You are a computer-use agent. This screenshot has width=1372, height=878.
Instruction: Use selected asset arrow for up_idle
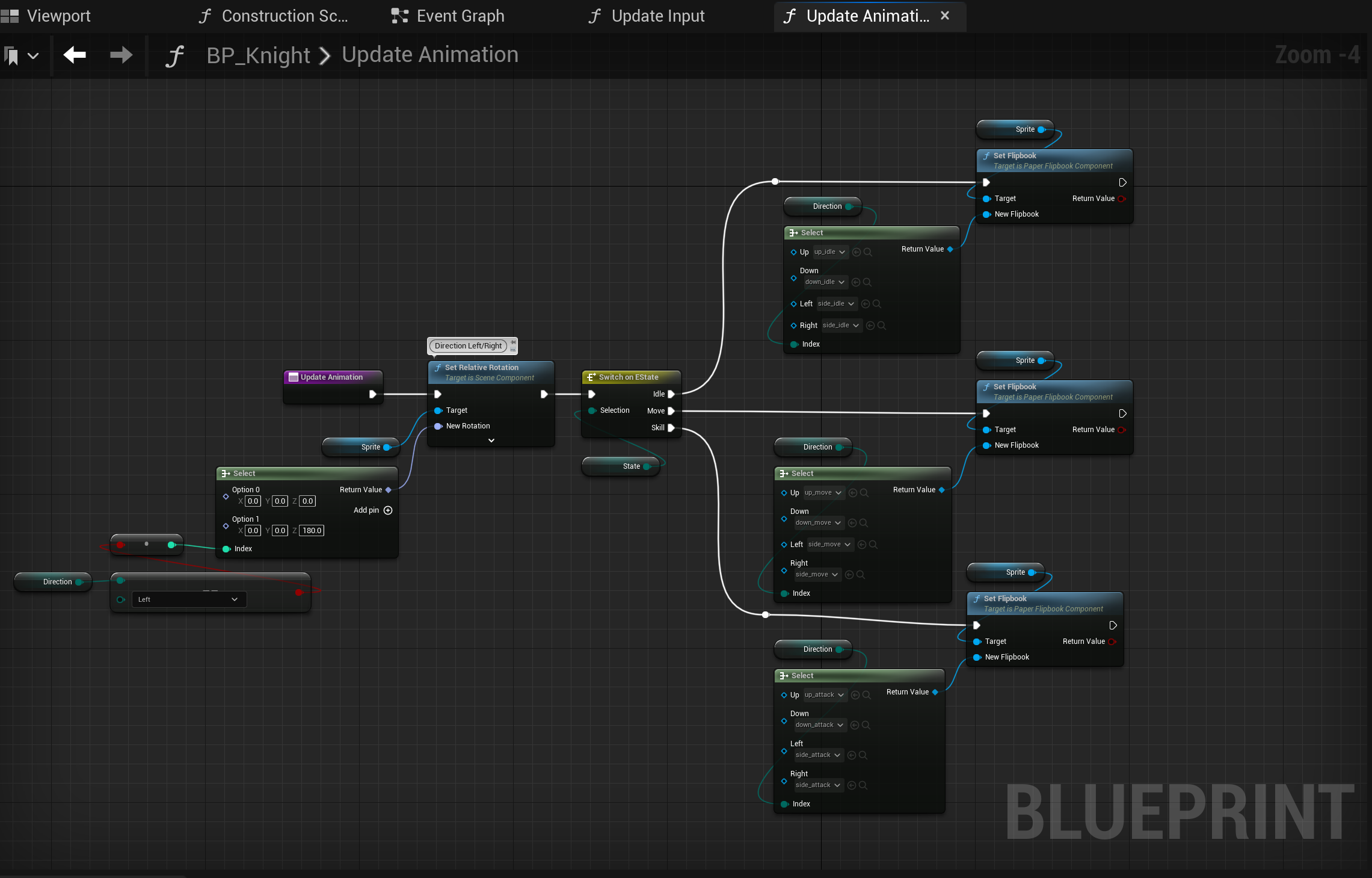[x=857, y=252]
